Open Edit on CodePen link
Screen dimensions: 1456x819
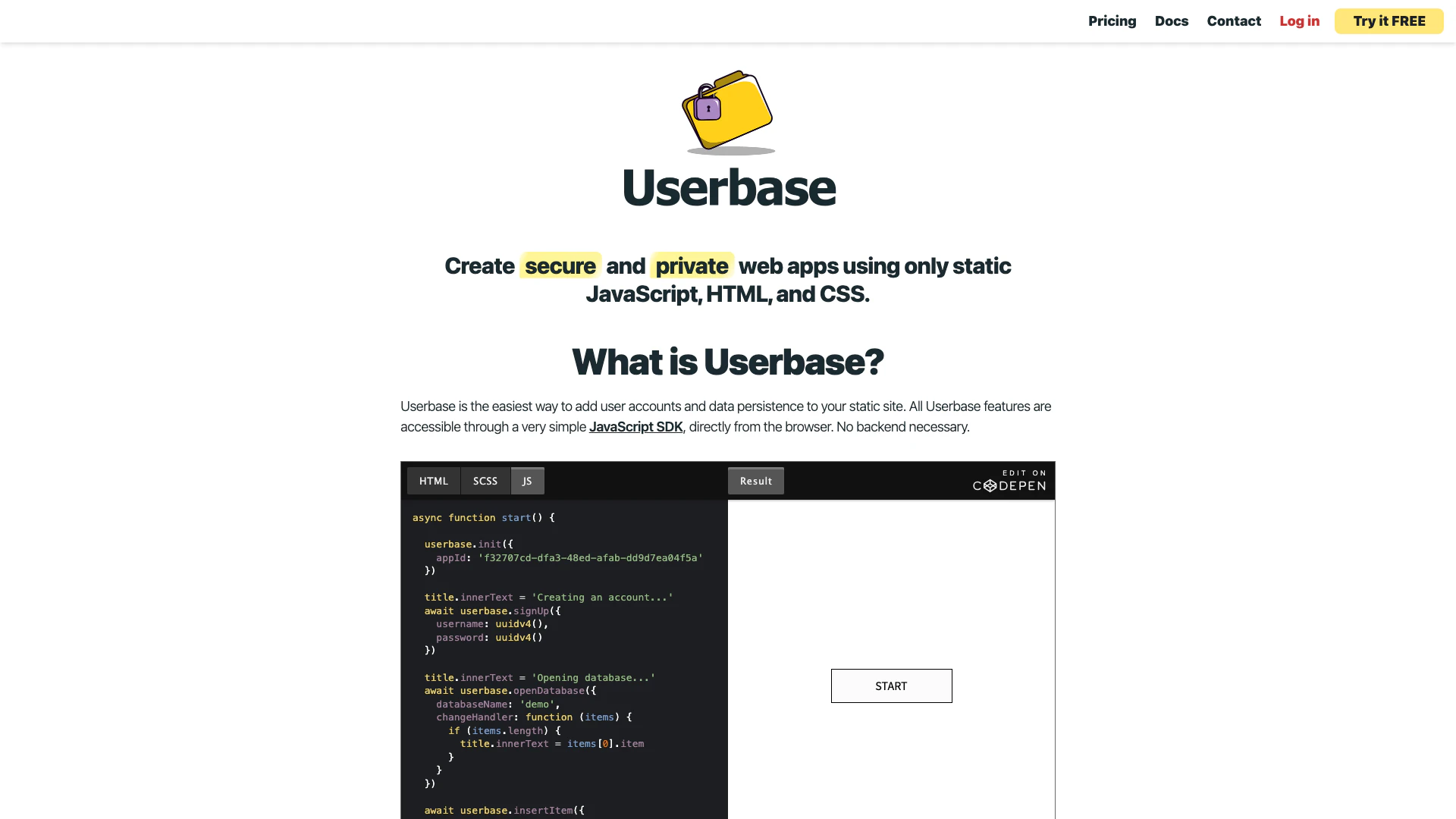pos(1009,481)
